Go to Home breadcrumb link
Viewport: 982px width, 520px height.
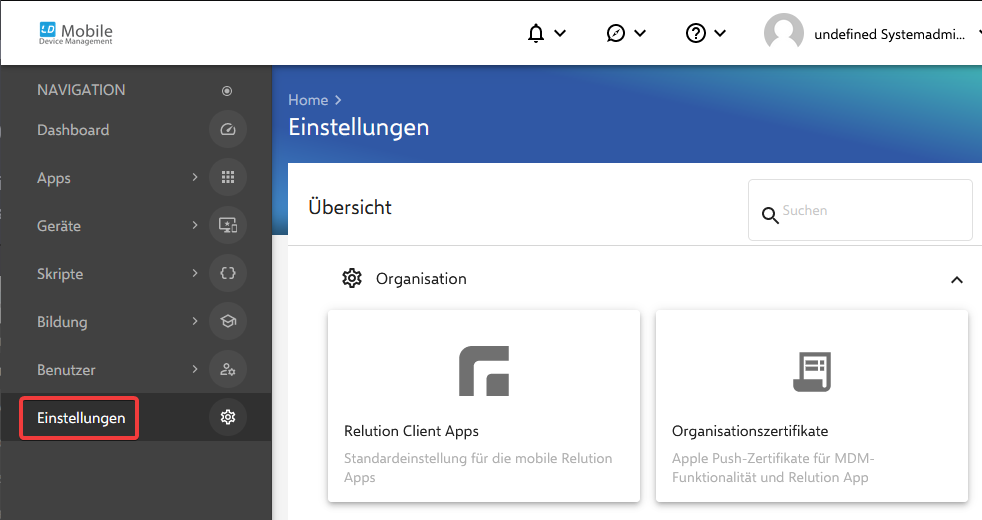pos(308,100)
